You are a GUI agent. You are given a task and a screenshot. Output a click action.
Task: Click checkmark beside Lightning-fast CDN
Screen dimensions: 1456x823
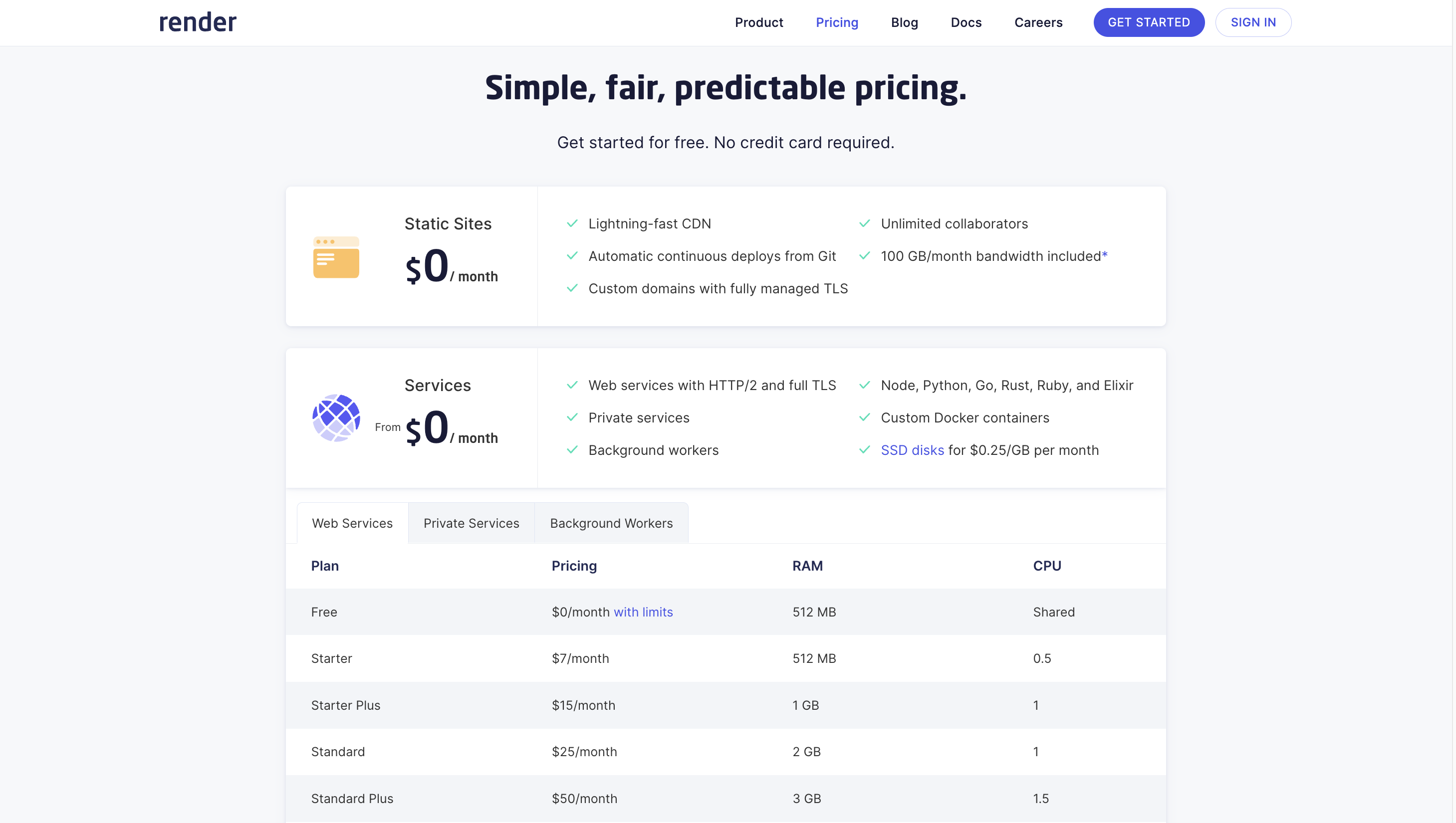point(572,223)
